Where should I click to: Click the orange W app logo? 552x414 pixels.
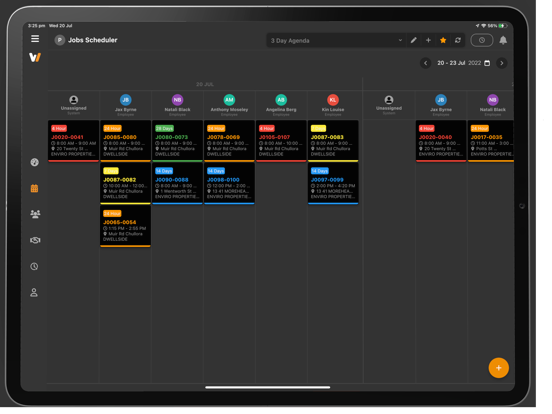coord(35,57)
